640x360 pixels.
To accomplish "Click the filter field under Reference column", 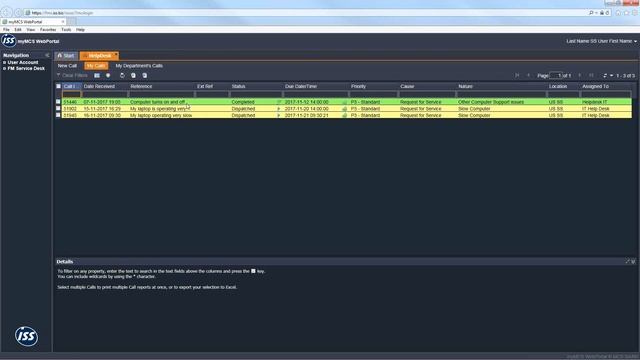I will 161,94.
